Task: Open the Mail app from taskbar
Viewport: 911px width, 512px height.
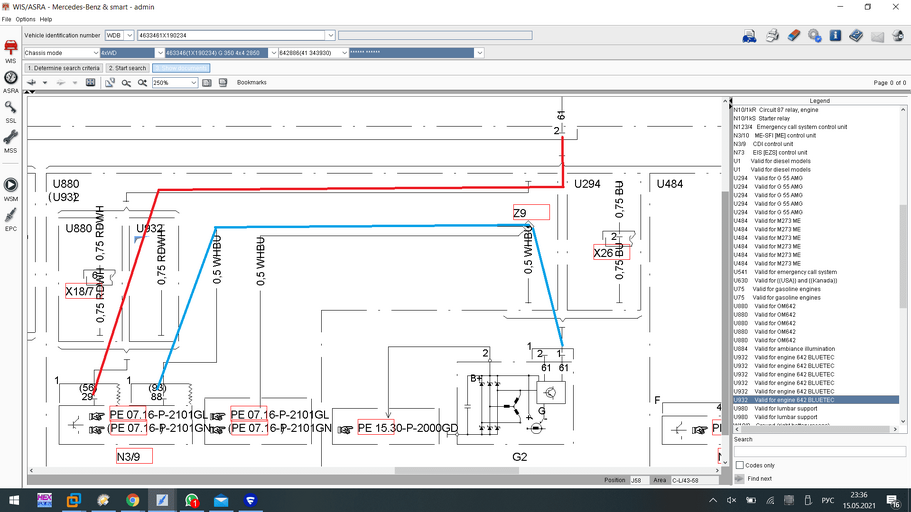Action: [x=221, y=500]
